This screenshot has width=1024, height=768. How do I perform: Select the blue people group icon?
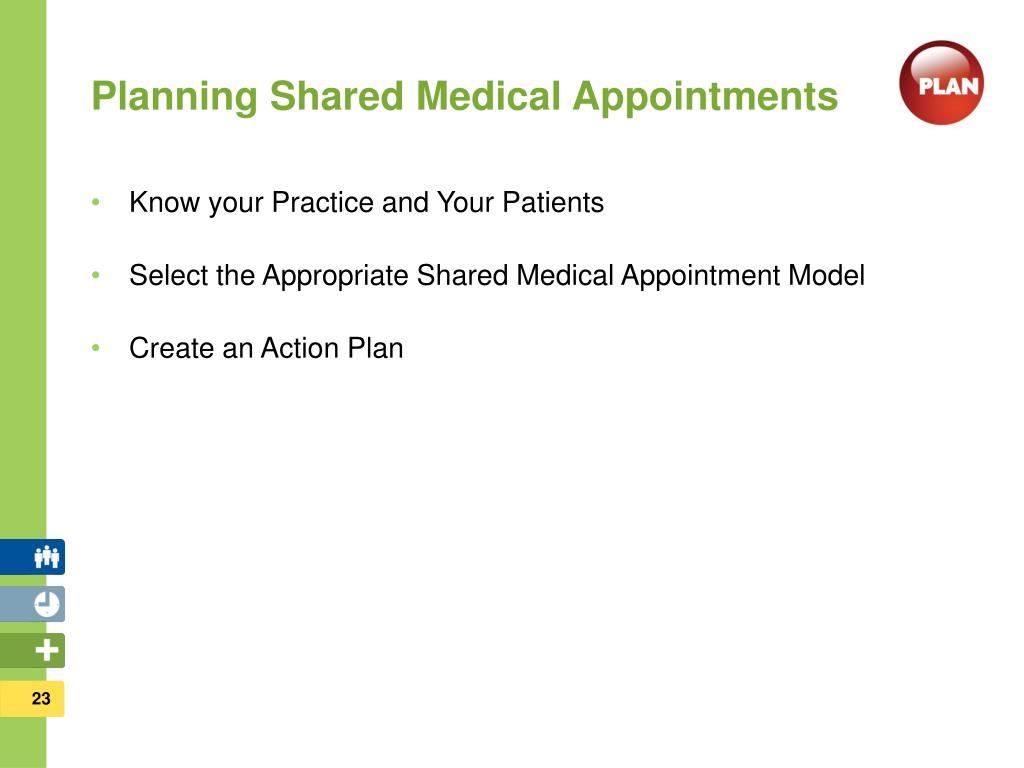(46, 557)
